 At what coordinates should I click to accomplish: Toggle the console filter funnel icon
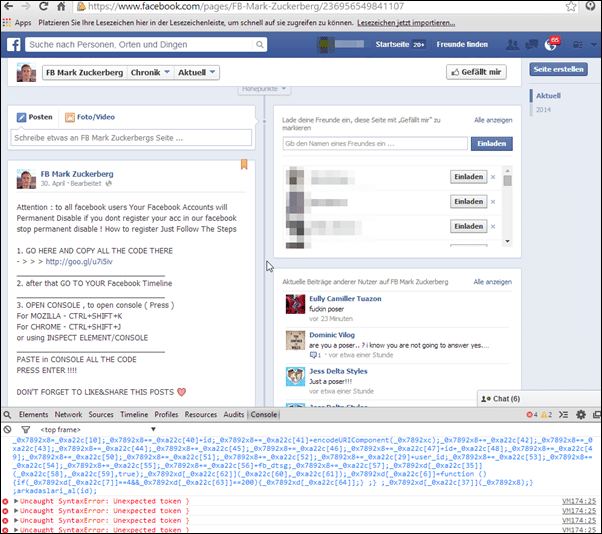click(25, 429)
